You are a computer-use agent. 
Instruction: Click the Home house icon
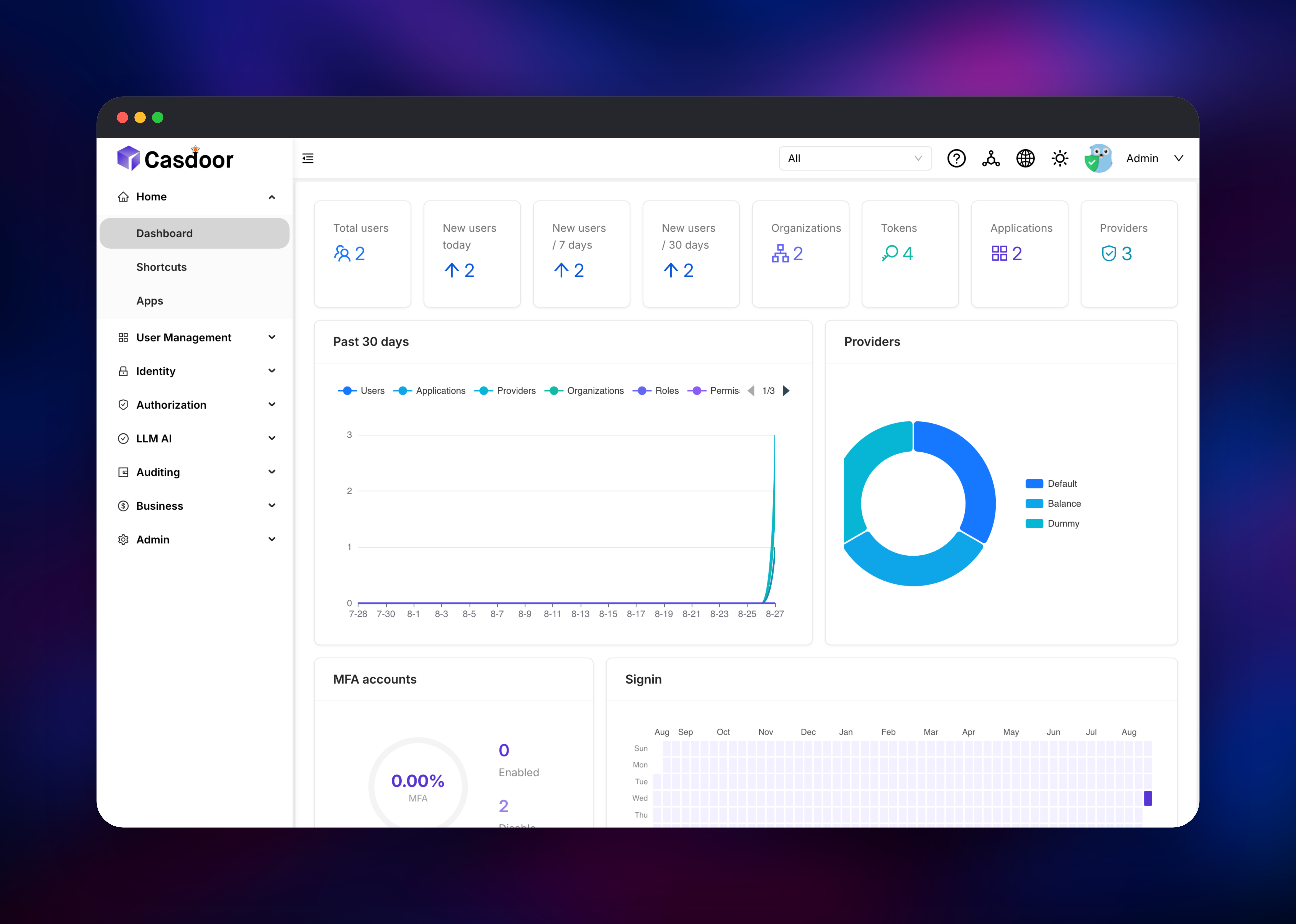coord(123,197)
